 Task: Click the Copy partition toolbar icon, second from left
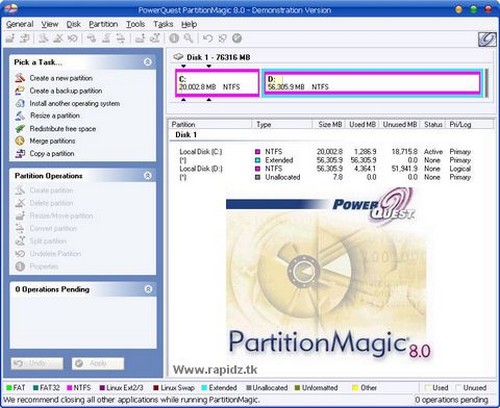pyautogui.click(x=24, y=38)
